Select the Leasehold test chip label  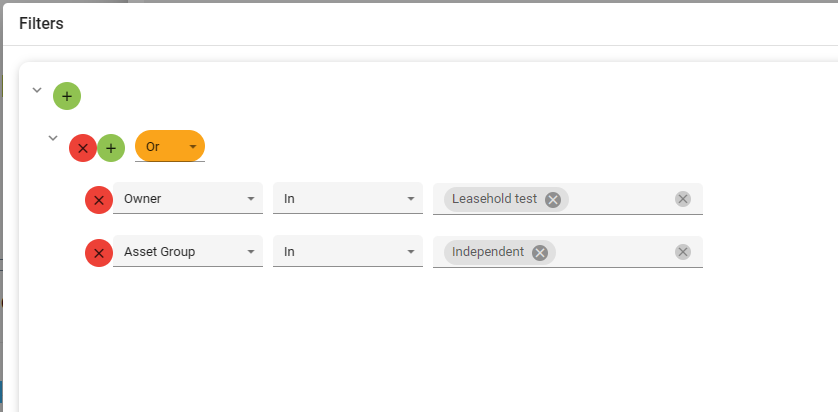point(494,199)
